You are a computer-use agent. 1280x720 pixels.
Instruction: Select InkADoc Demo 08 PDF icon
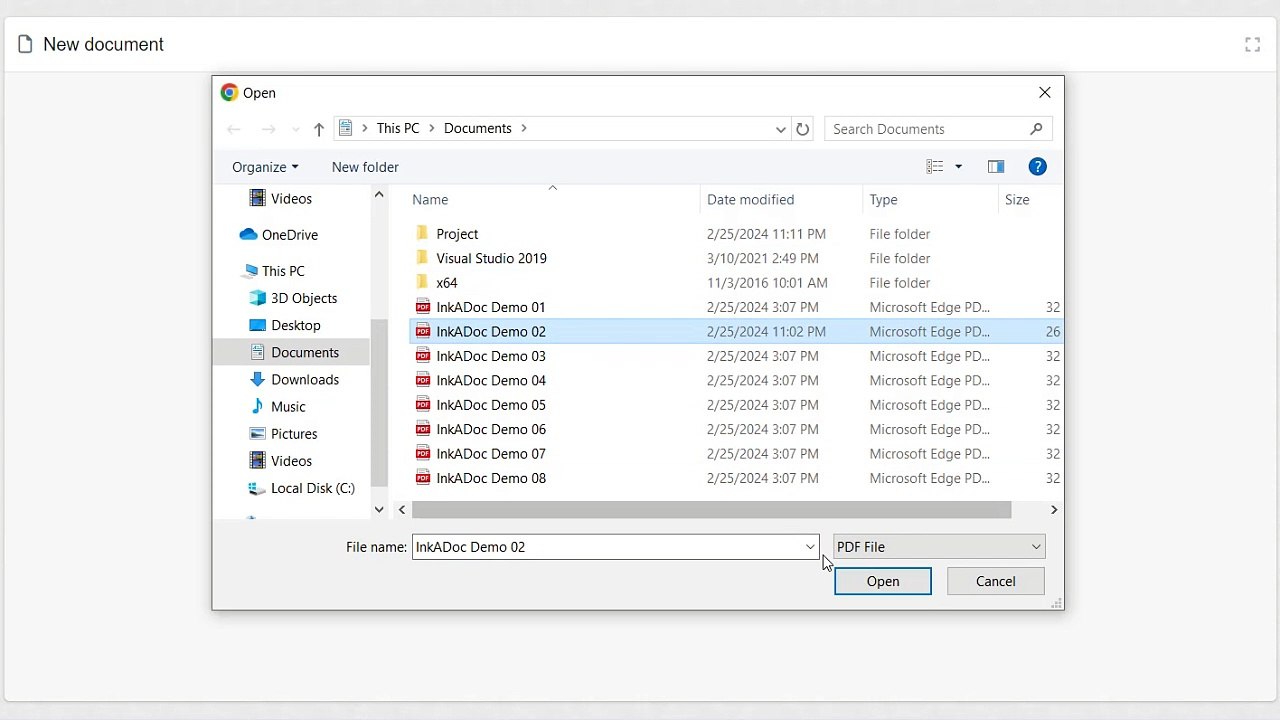[x=423, y=478]
